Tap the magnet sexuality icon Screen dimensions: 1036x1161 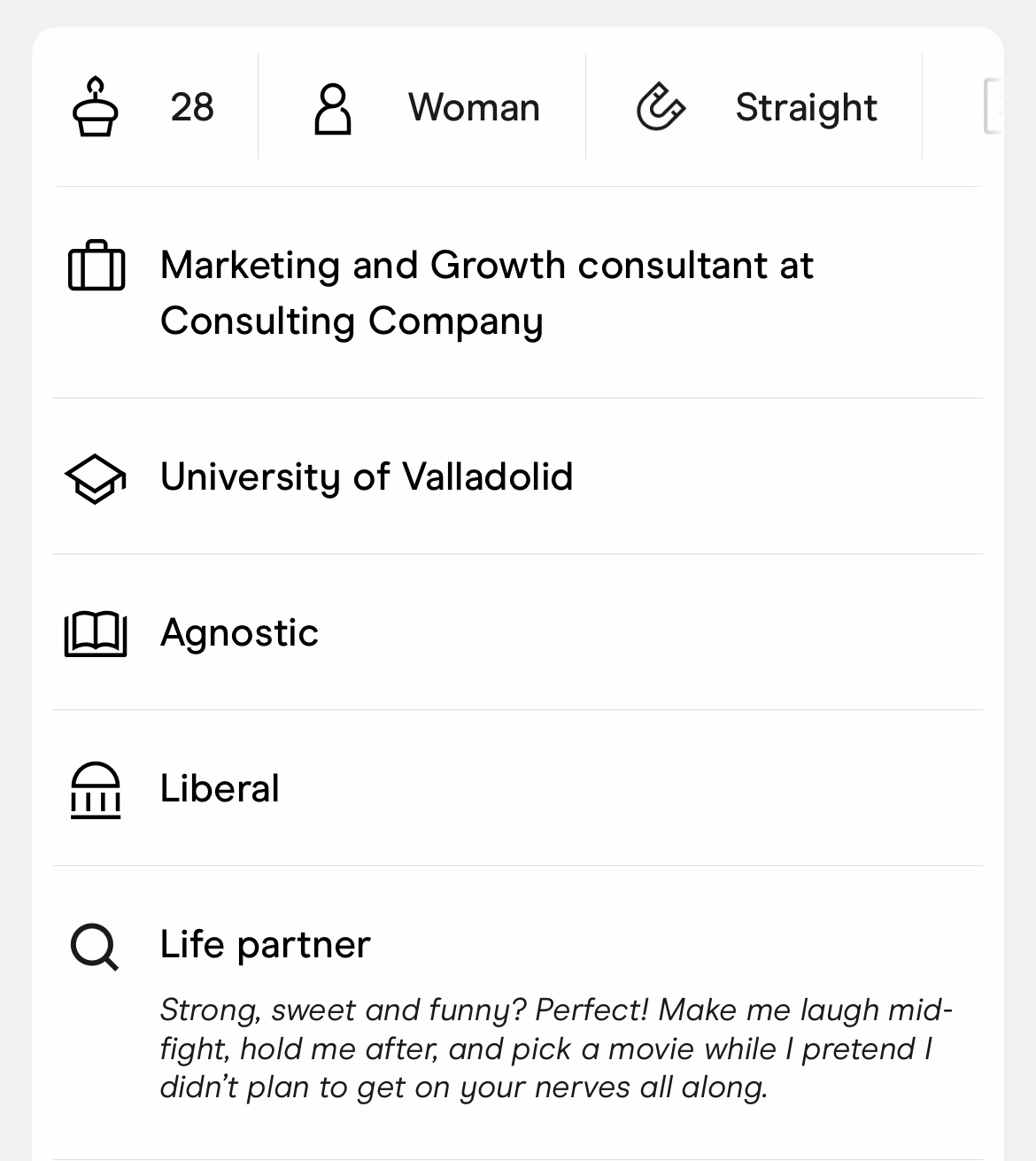pos(661,106)
